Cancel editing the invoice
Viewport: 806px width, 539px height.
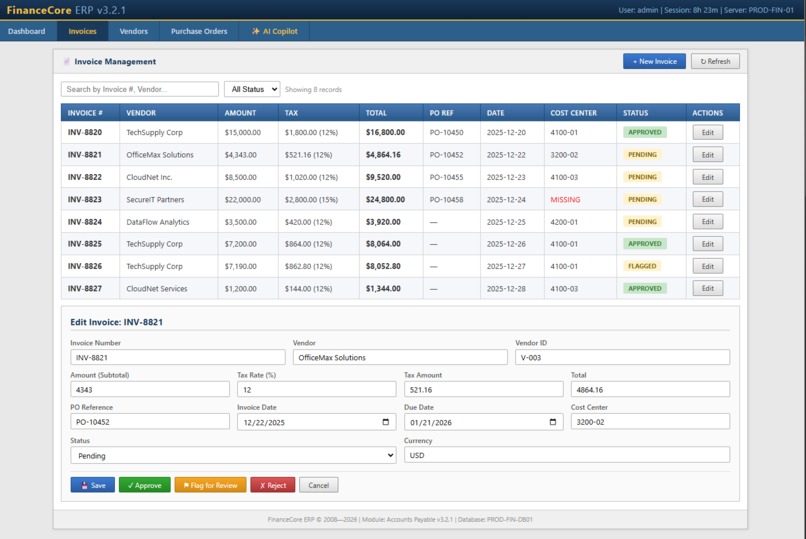[318, 485]
